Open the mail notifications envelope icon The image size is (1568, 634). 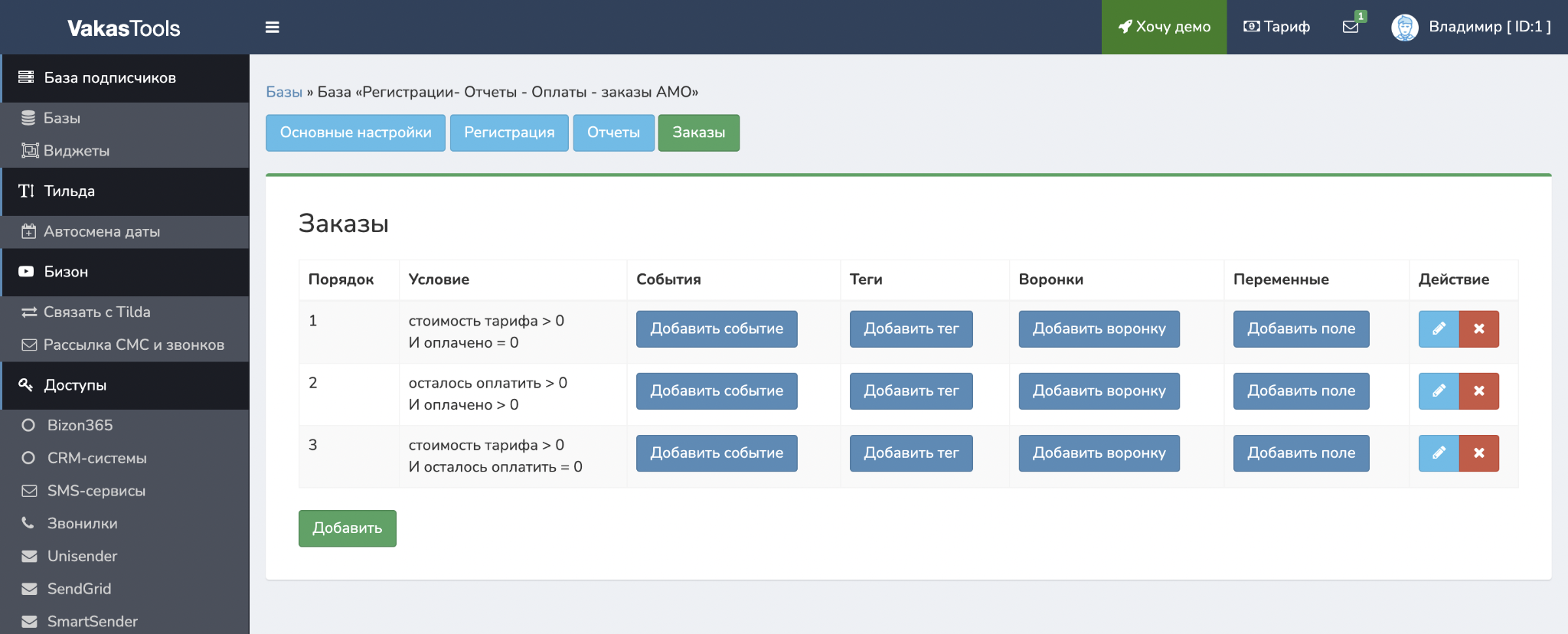[x=1351, y=27]
